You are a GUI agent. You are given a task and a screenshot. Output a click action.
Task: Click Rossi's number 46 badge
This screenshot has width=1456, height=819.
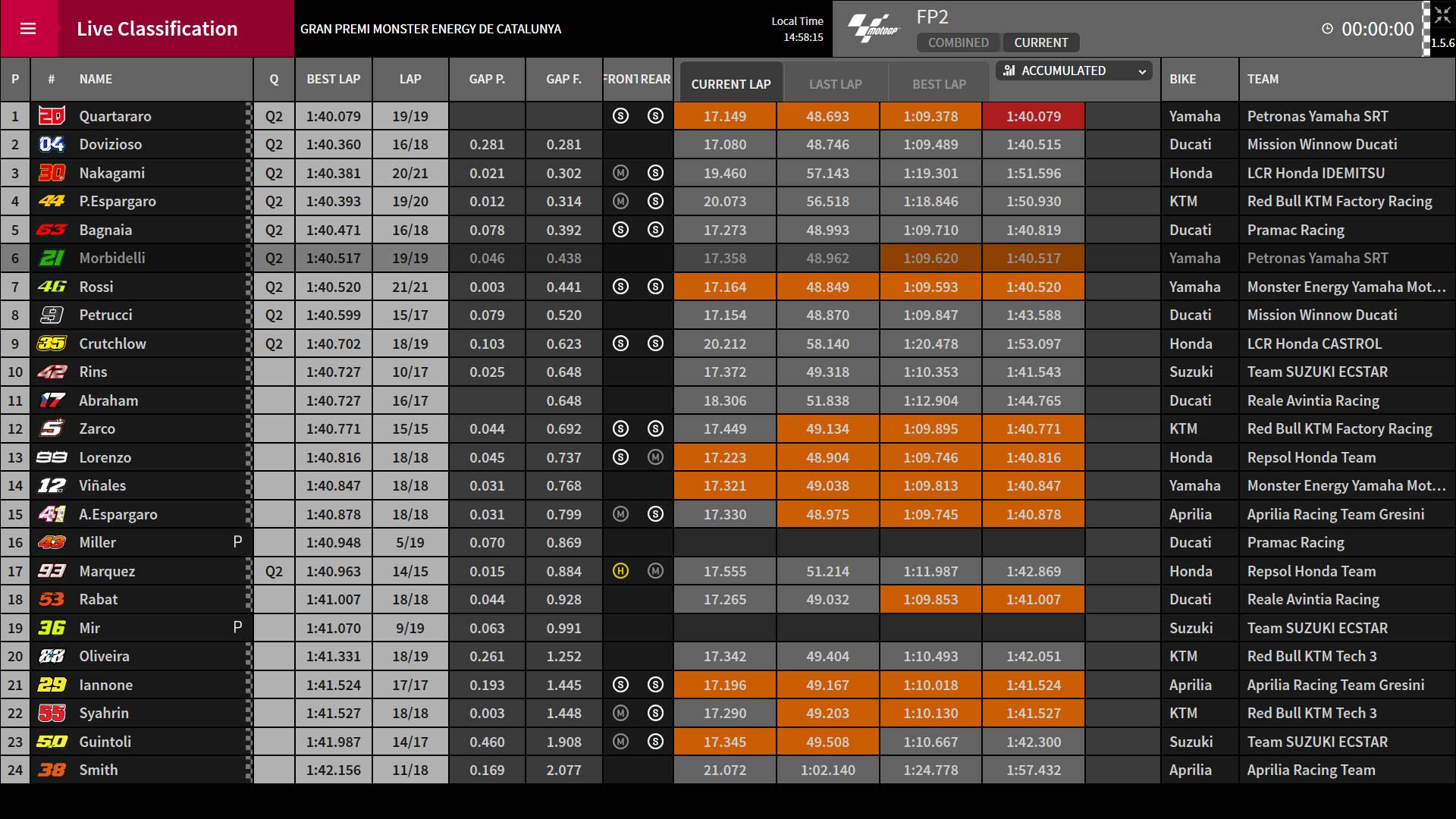[x=52, y=287]
